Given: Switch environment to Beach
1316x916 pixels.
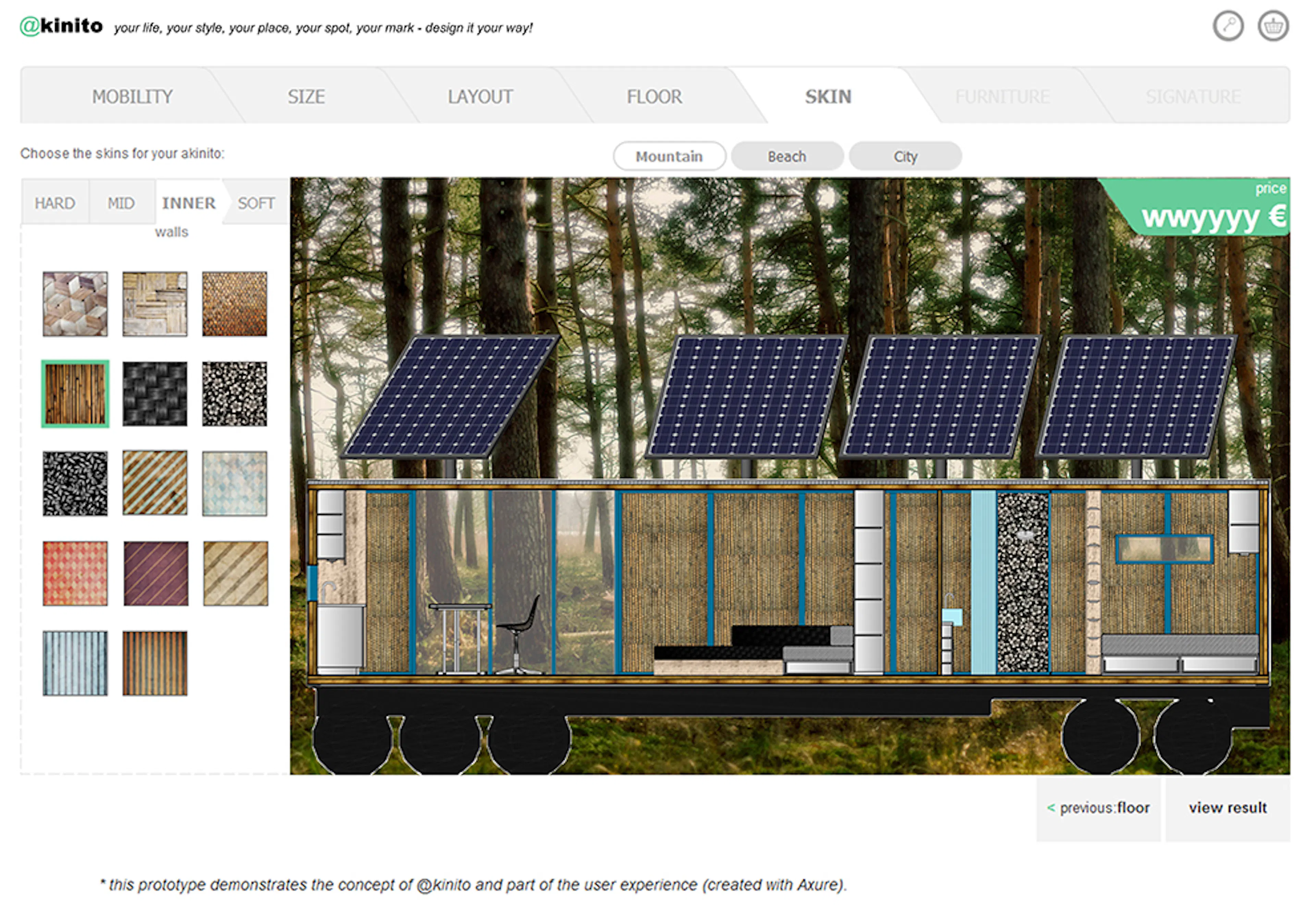Looking at the screenshot, I should click(x=787, y=156).
